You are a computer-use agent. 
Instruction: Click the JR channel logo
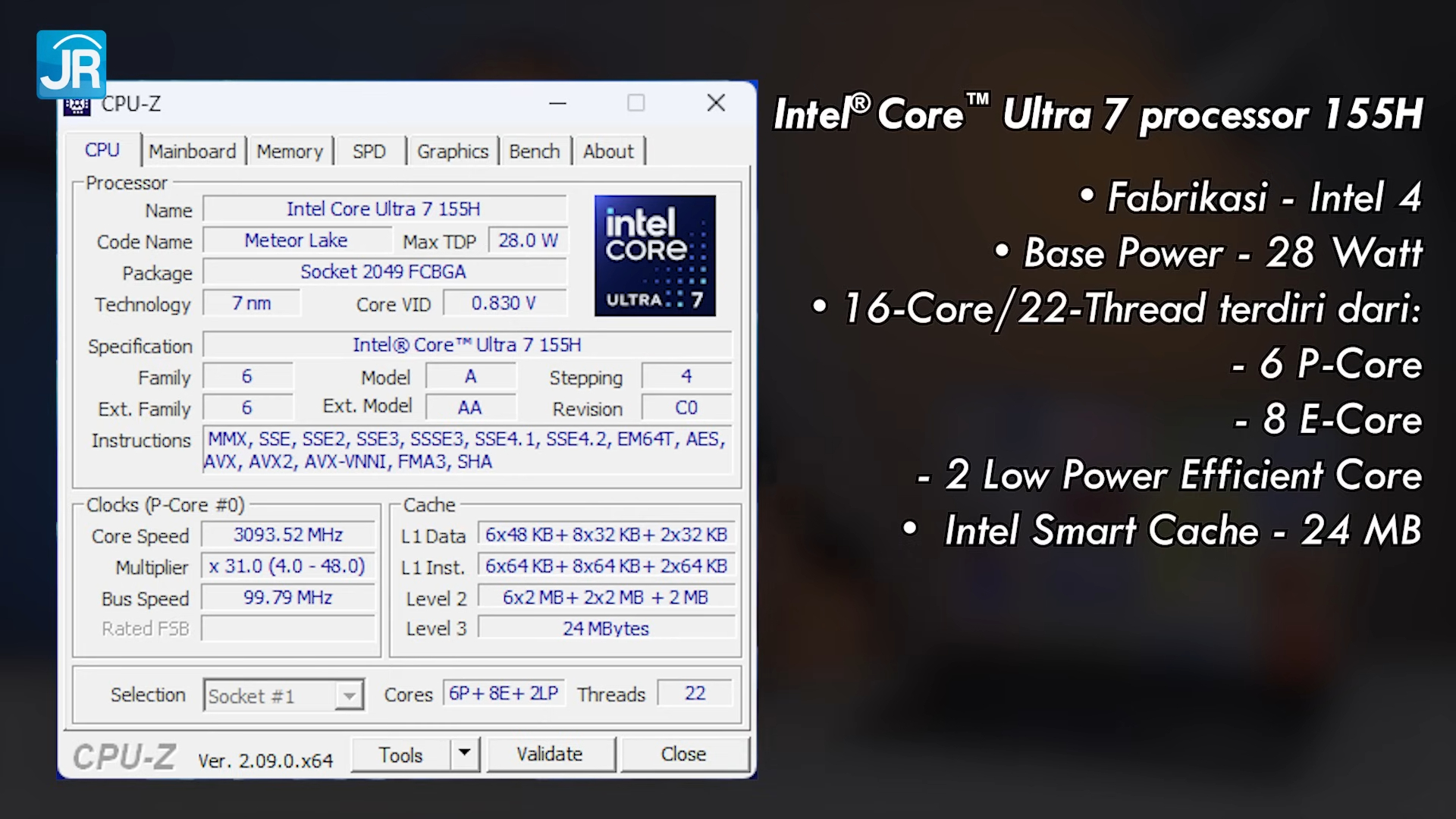tap(72, 64)
